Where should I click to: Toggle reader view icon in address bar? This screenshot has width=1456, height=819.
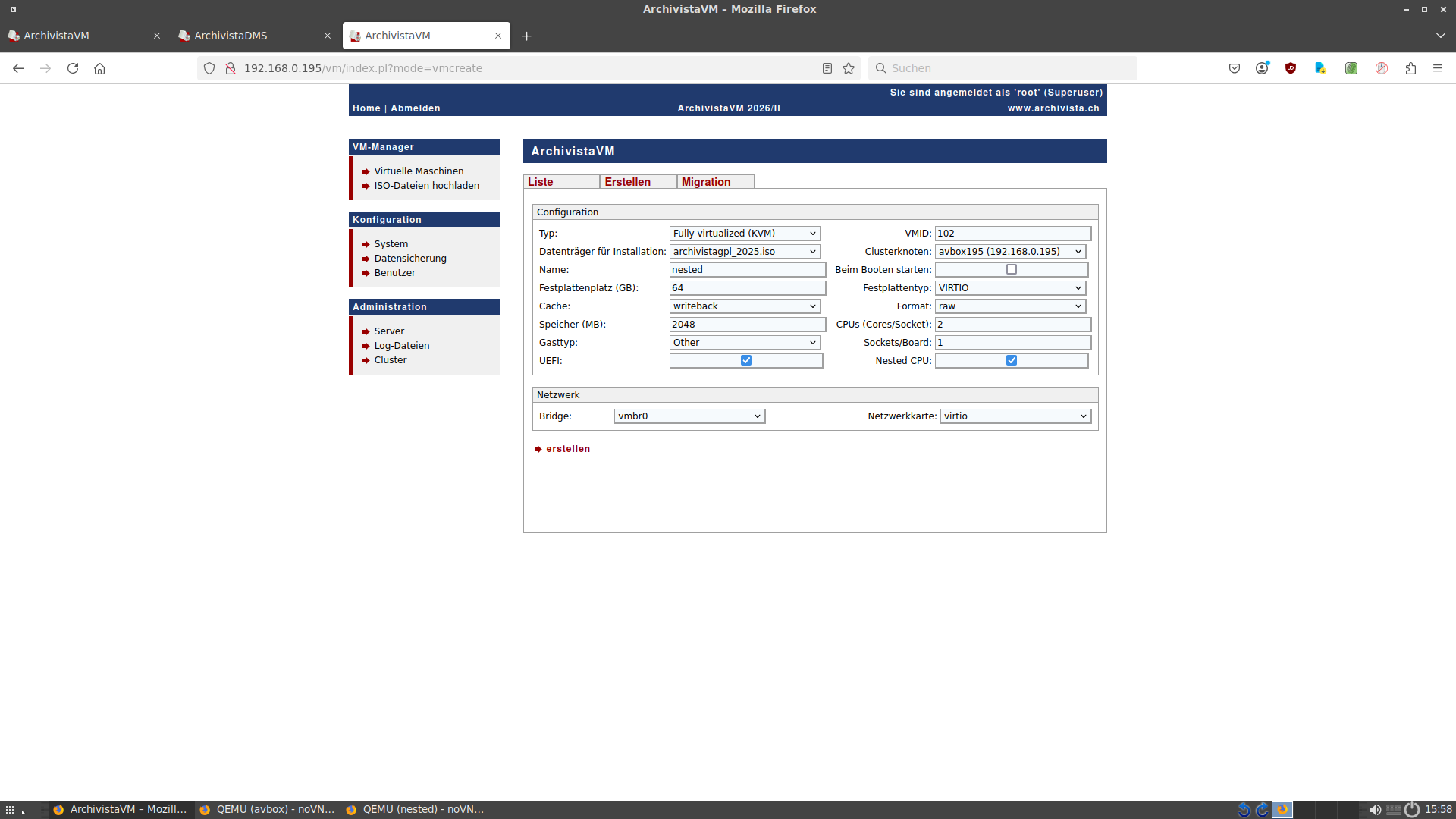(827, 68)
